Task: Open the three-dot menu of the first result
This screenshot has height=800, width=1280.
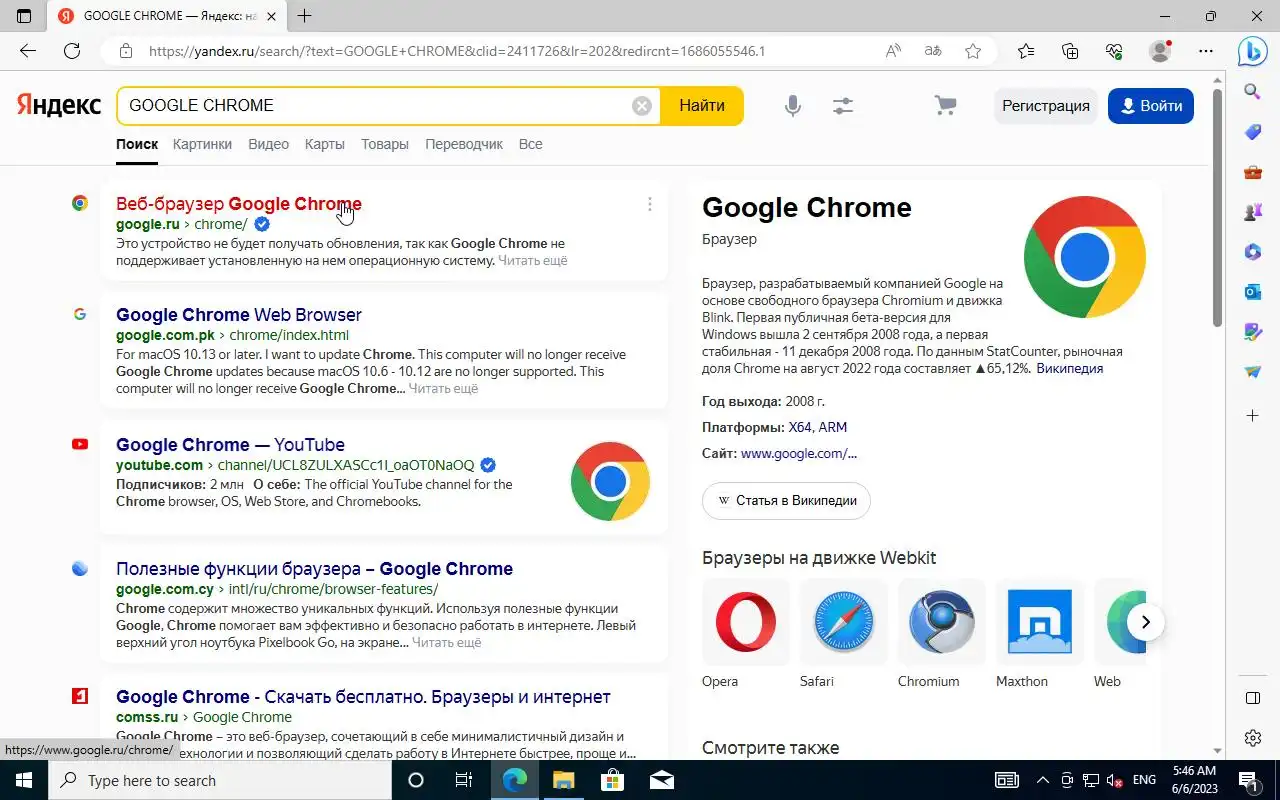Action: [x=650, y=204]
